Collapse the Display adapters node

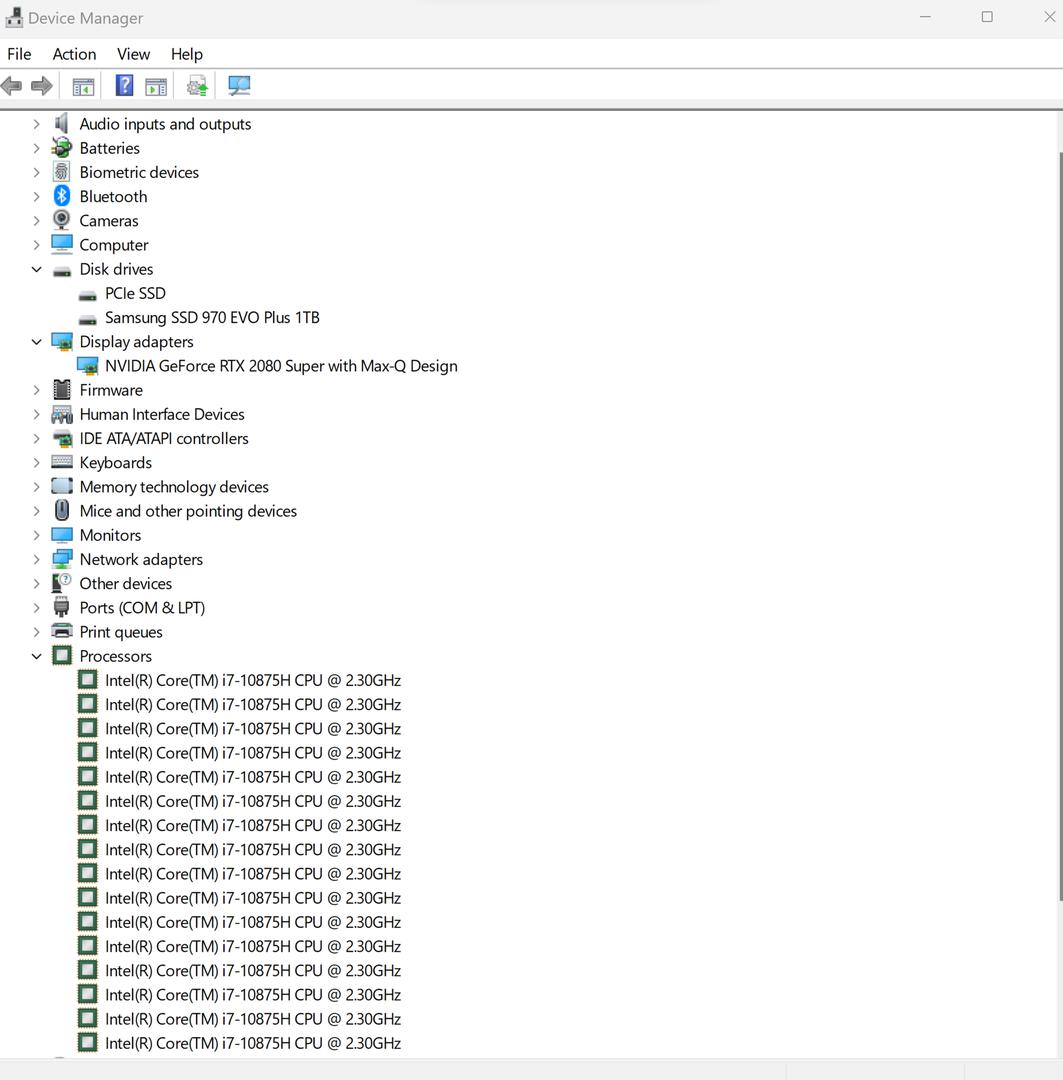pos(37,342)
